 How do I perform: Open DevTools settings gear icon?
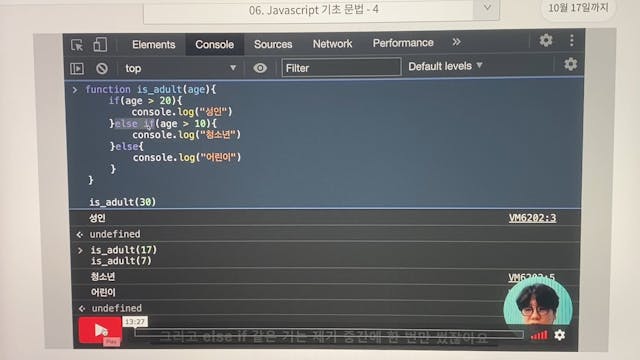pyautogui.click(x=546, y=40)
